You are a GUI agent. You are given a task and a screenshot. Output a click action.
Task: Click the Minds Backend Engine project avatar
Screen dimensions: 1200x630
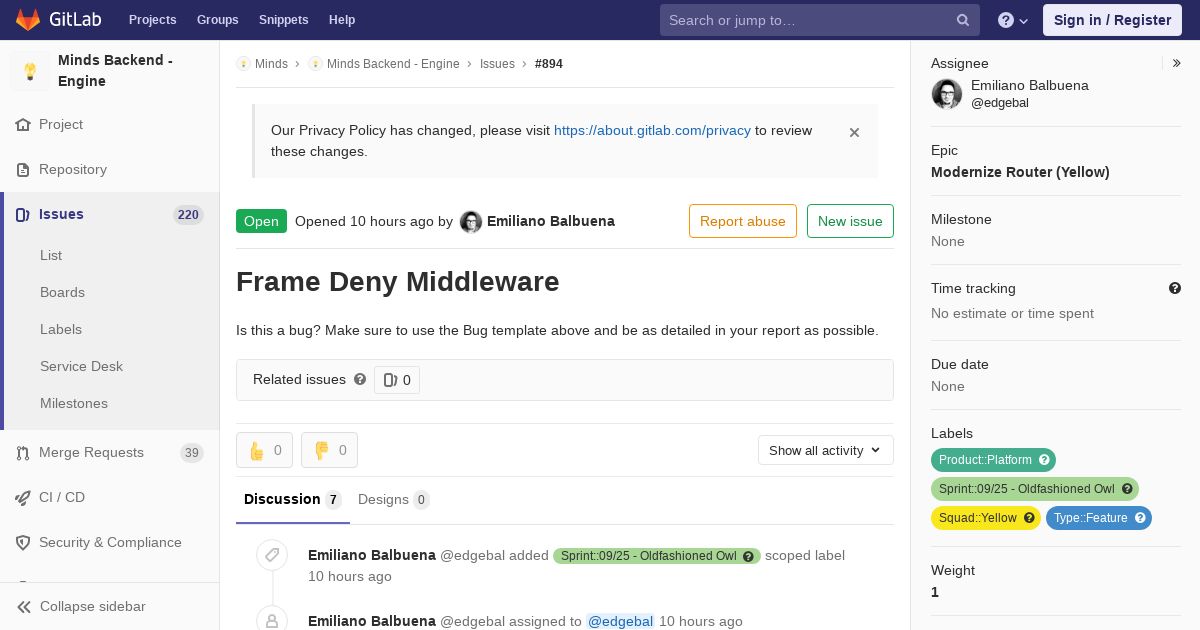click(30, 71)
